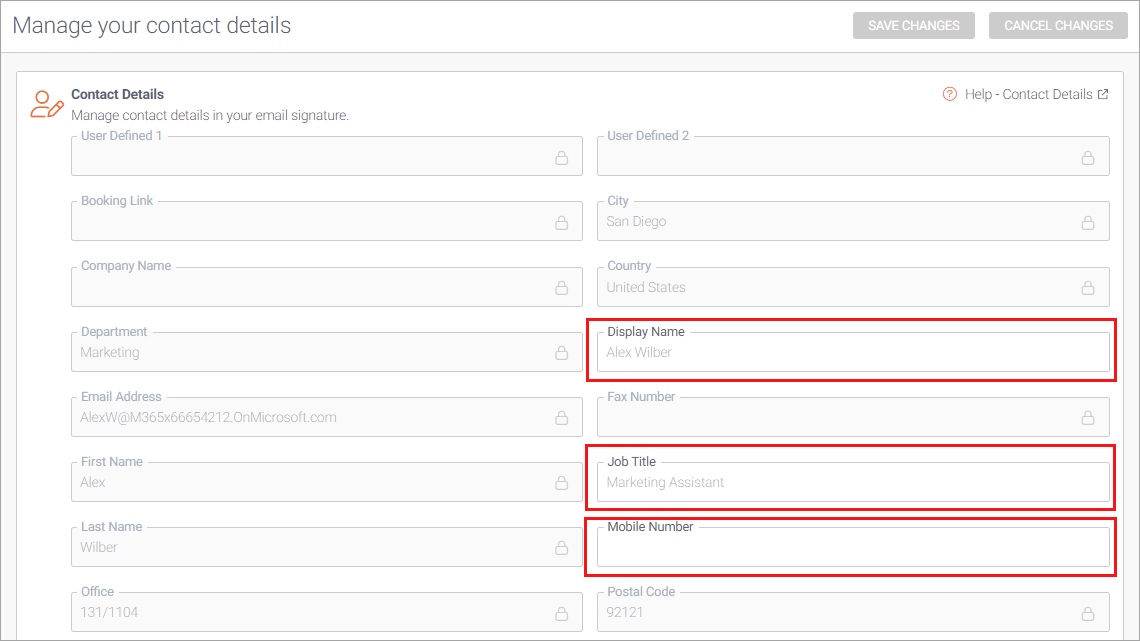Click the external link icon beside Help
Screen dimensions: 1140x641
[x=1103, y=94]
